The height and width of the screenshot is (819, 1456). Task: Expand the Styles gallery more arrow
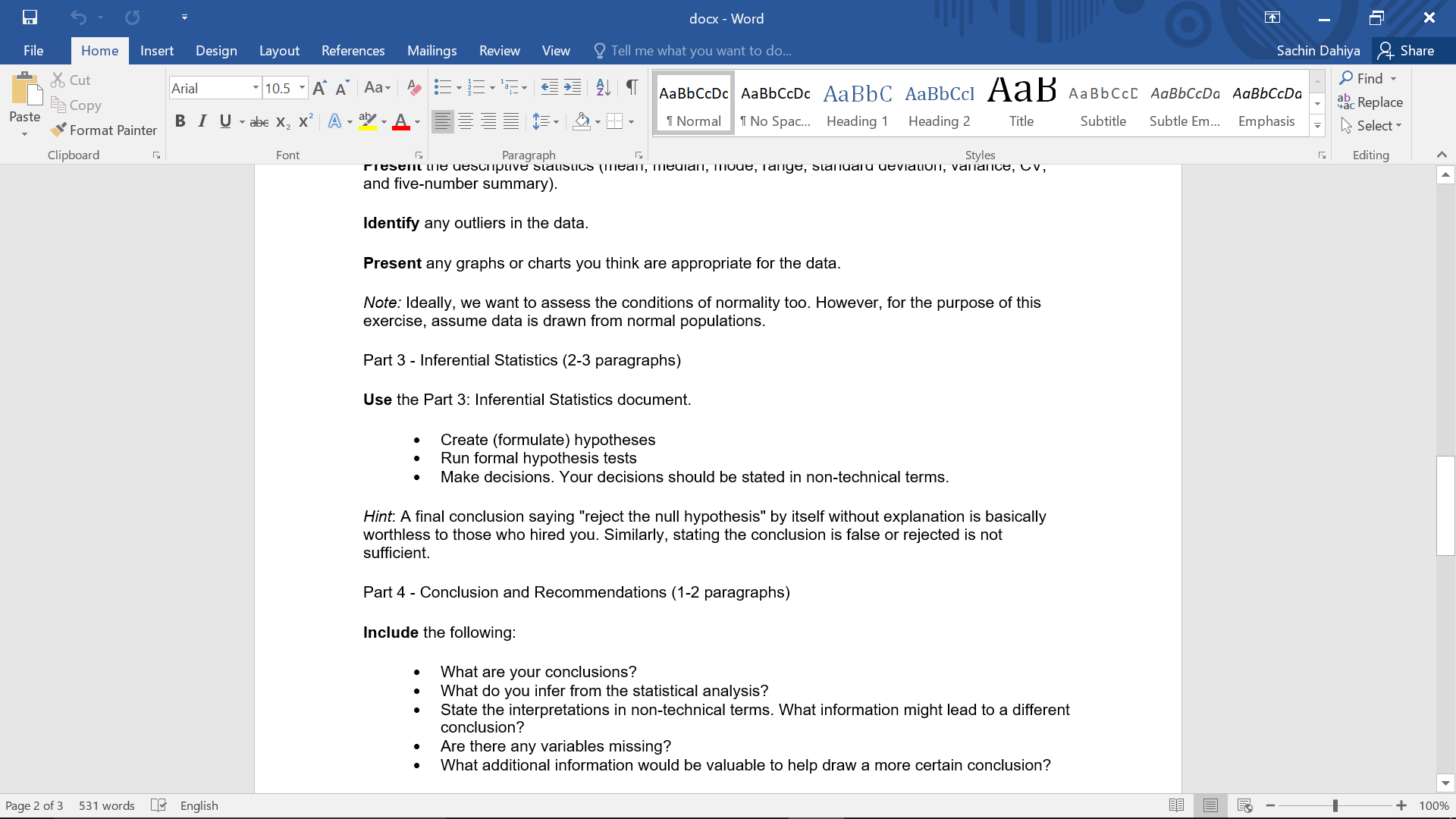tap(1317, 126)
